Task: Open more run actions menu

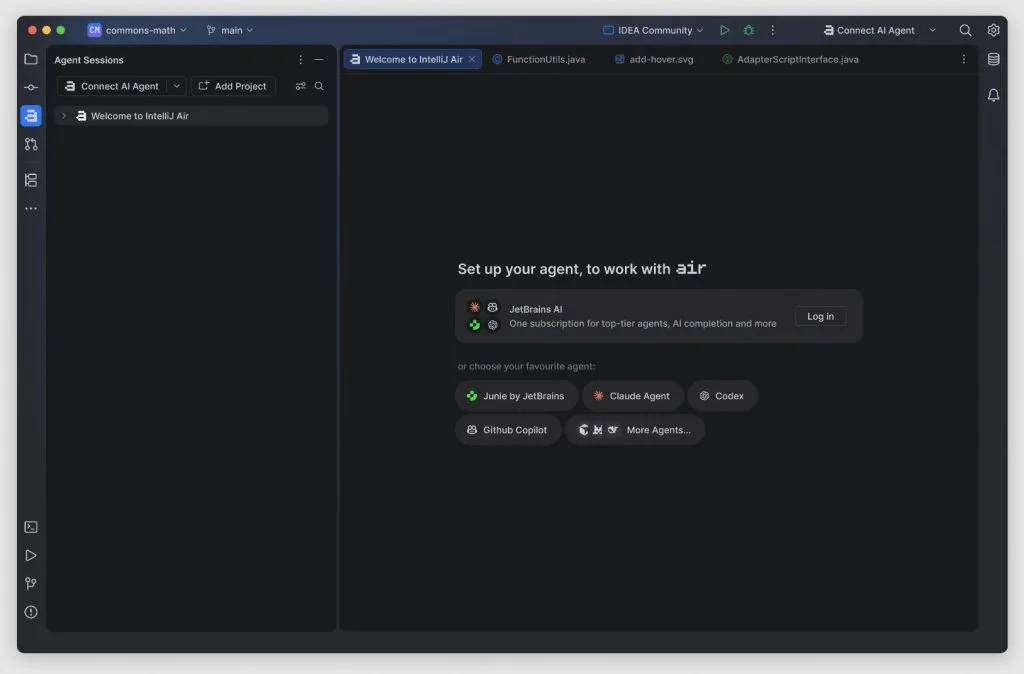Action: point(773,30)
